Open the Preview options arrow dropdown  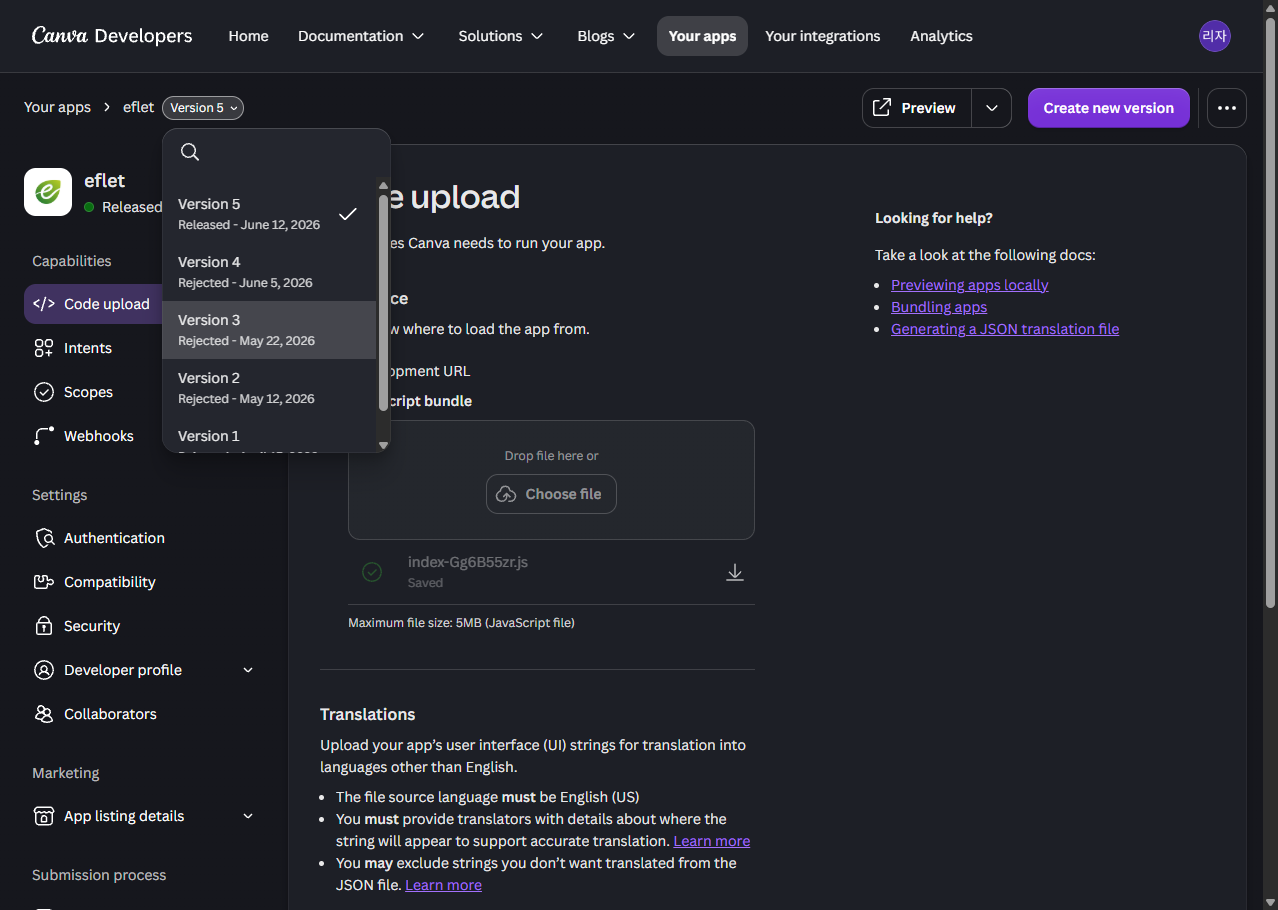pyautogui.click(x=992, y=108)
